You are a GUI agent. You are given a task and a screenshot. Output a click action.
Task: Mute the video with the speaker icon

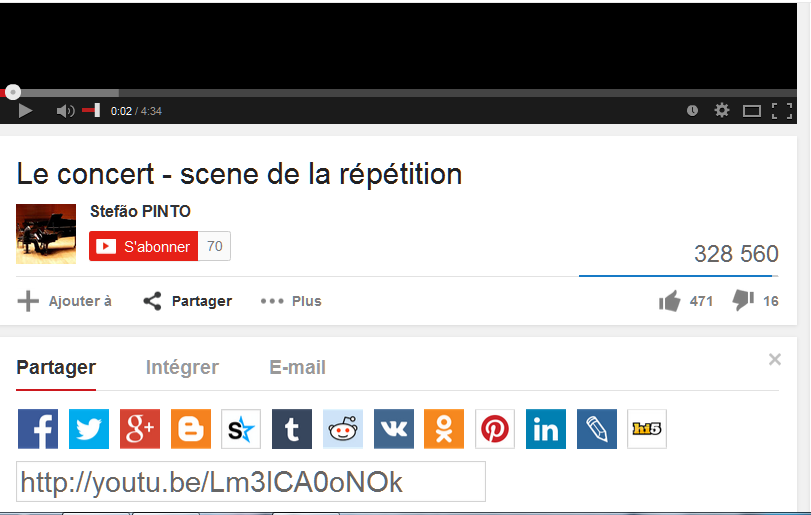coord(65,111)
